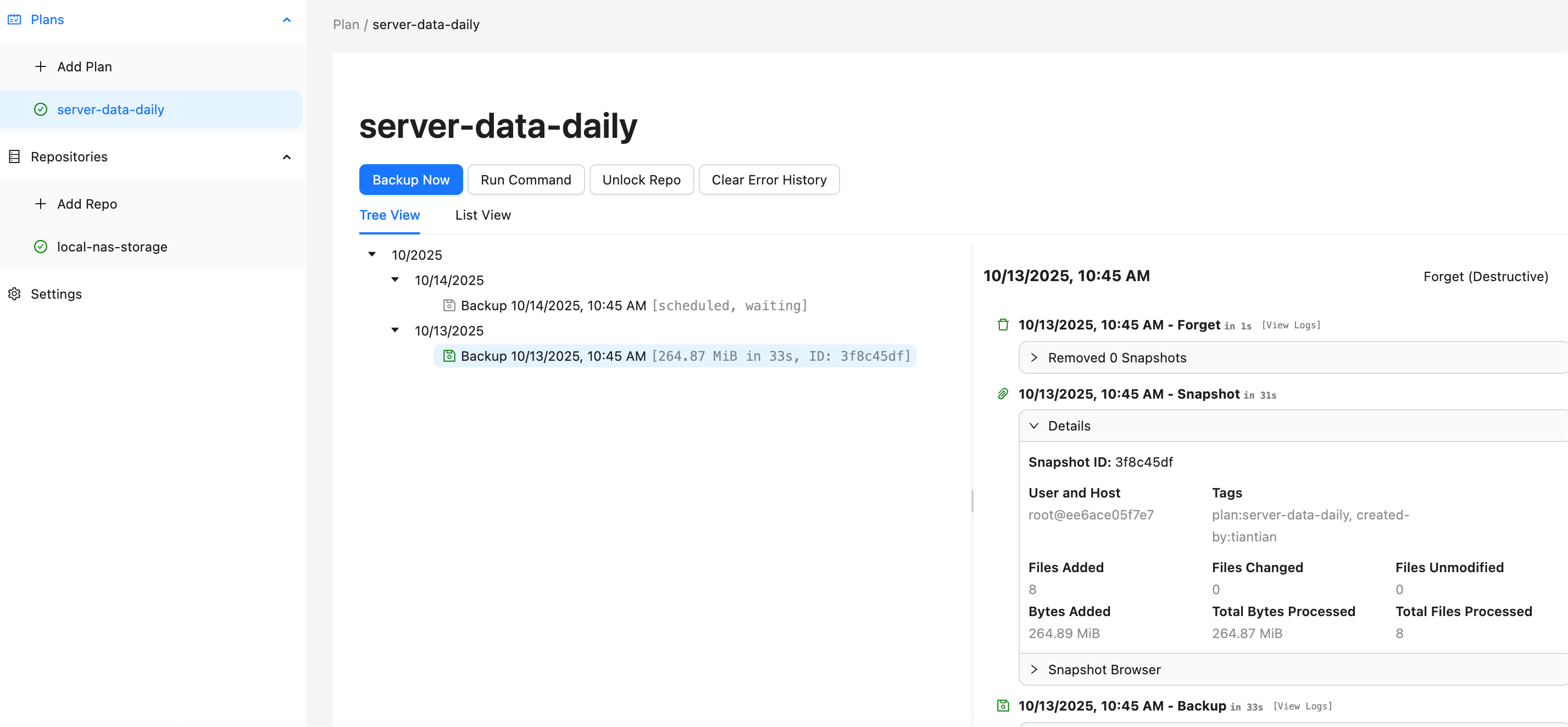The image size is (1568, 727).
Task: Select the Backup 10/13/2025 10:45 AM row
Action: [675, 356]
